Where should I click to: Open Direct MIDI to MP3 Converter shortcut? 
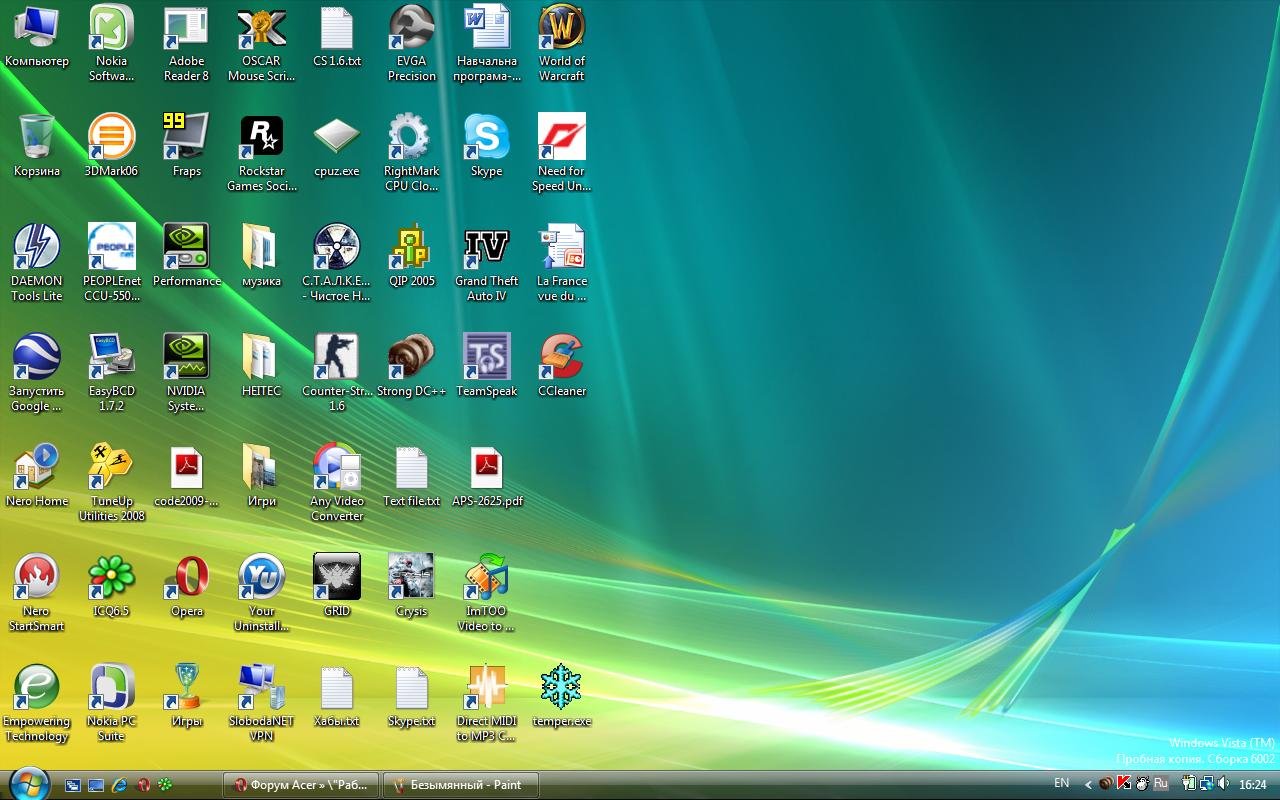[x=487, y=687]
